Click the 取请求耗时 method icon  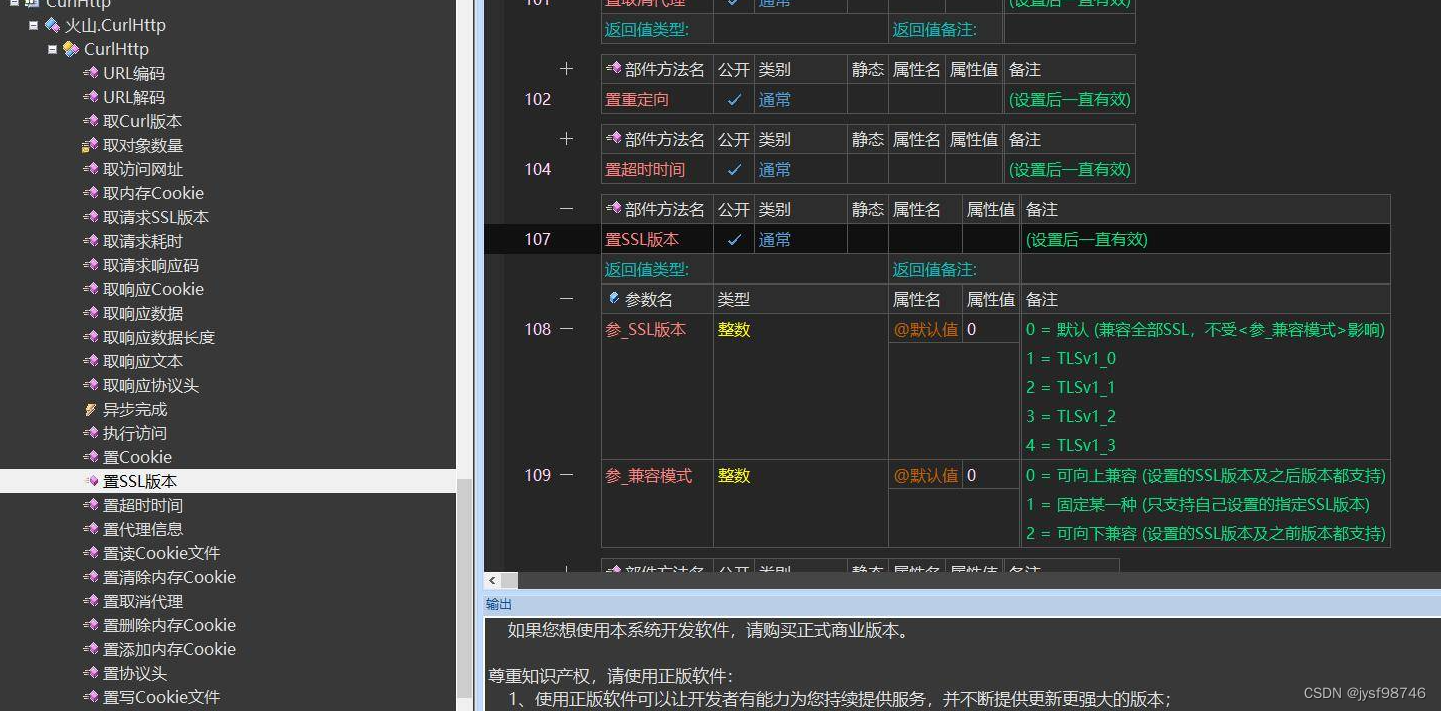point(90,241)
